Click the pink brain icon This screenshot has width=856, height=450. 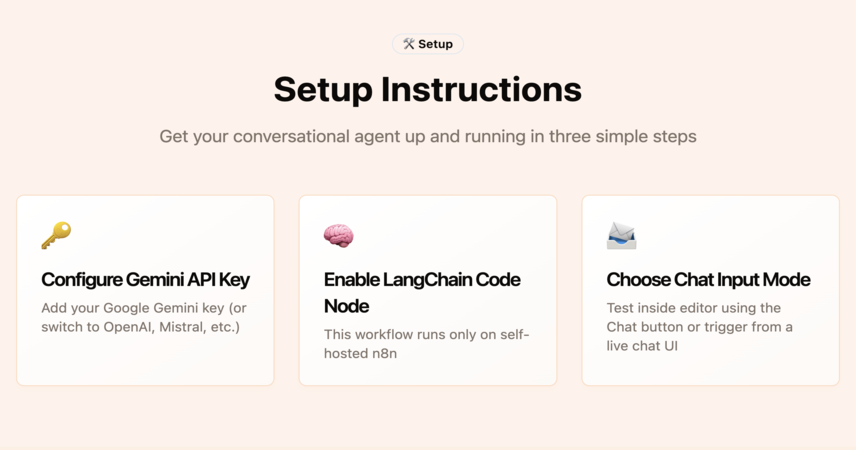[338, 235]
